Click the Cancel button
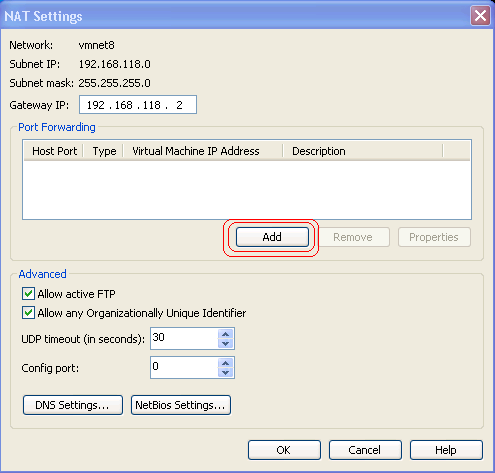This screenshot has width=495, height=473. click(365, 450)
